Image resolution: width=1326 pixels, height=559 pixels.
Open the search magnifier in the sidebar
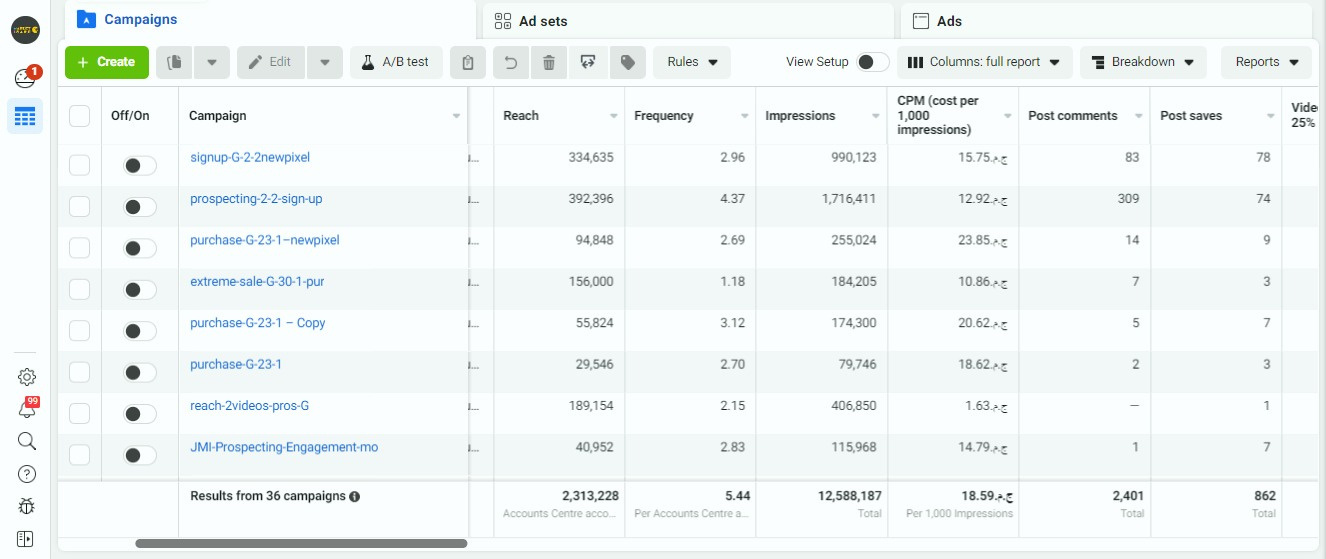tap(27, 441)
